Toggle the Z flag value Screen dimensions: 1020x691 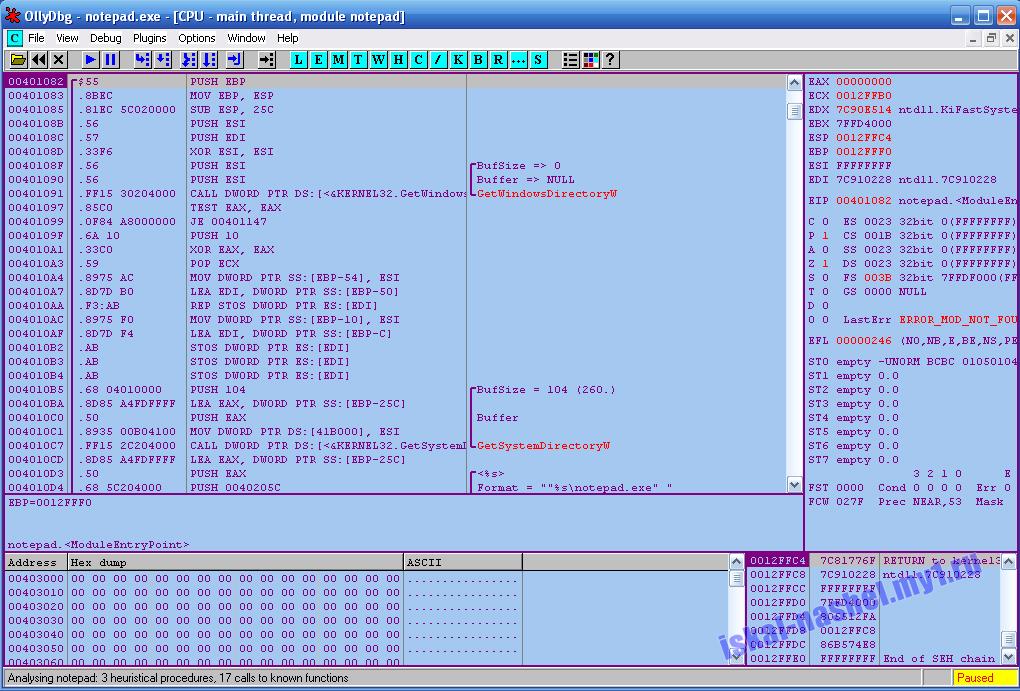[x=825, y=264]
